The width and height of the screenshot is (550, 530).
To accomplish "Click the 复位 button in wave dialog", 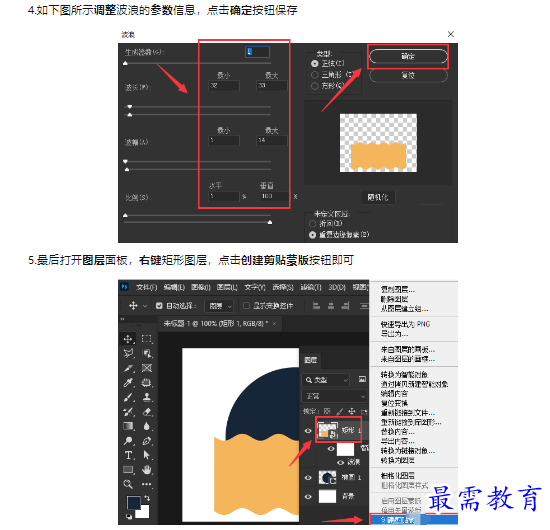I will 408,75.
